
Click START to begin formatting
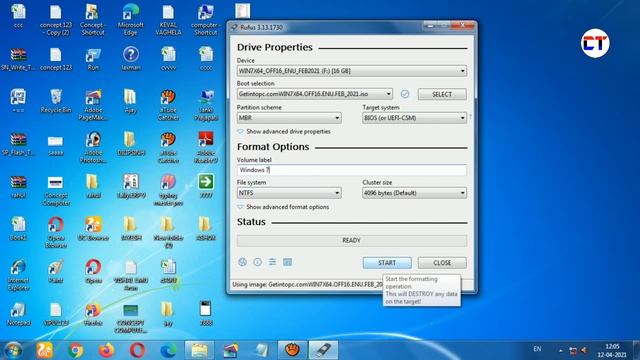pyautogui.click(x=387, y=263)
